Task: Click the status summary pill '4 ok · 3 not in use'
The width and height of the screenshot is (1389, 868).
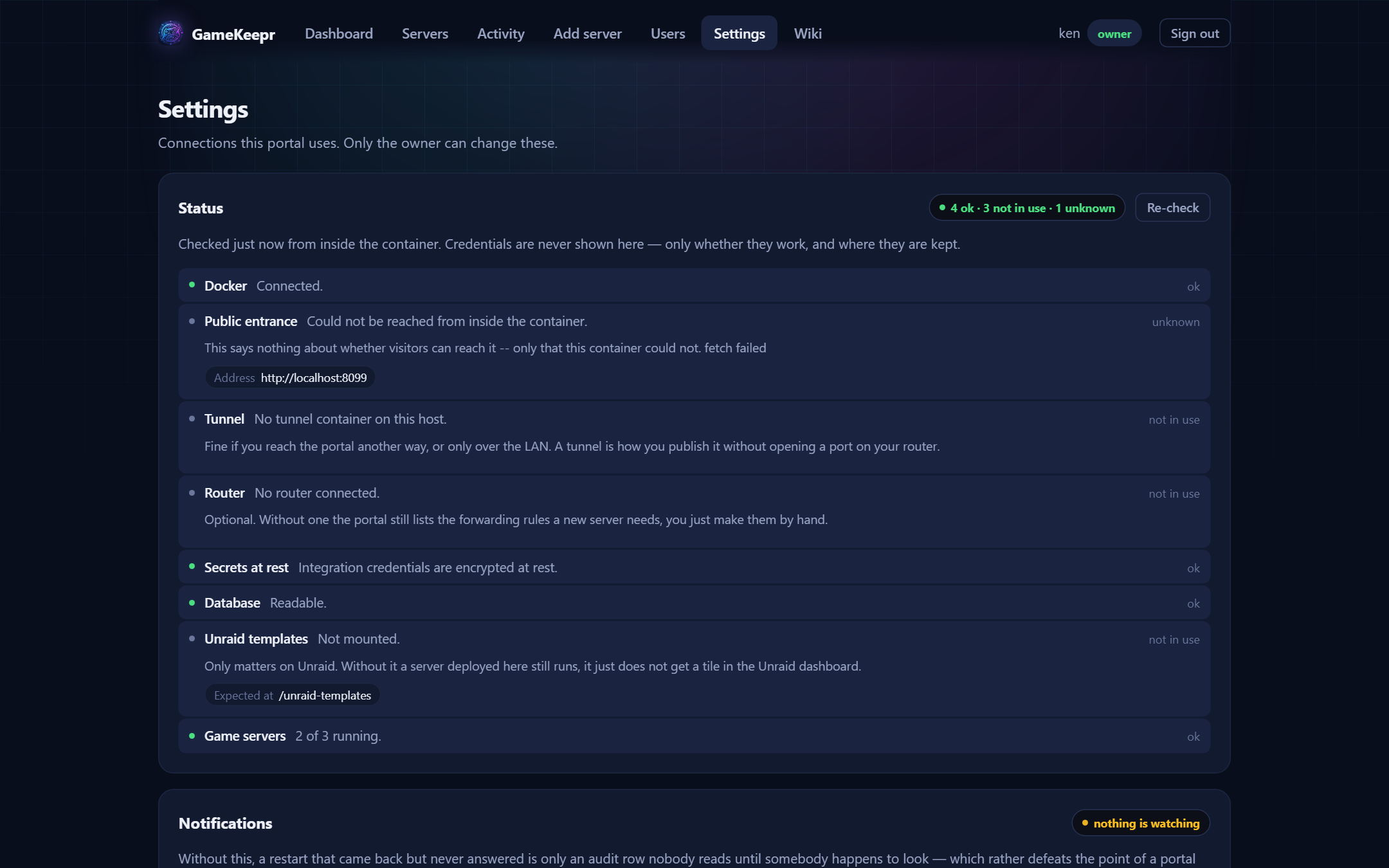Action: coord(1026,208)
